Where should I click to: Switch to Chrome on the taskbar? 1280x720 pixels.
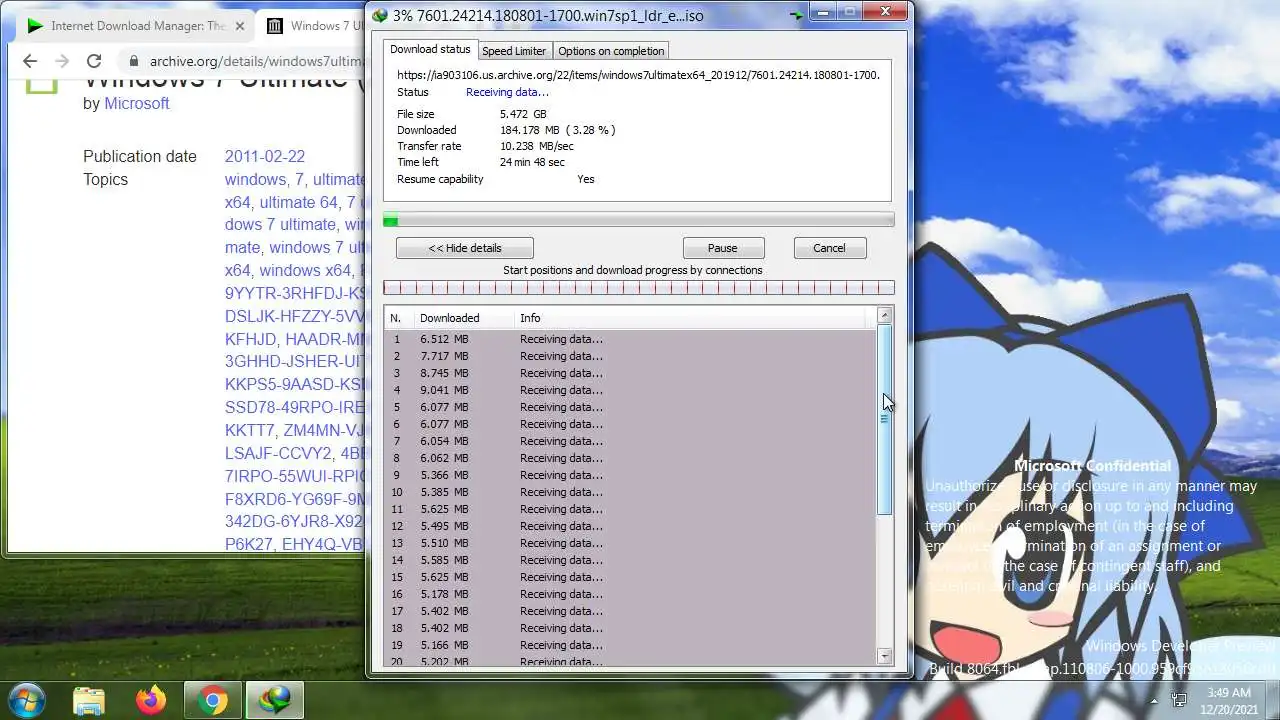(x=212, y=700)
